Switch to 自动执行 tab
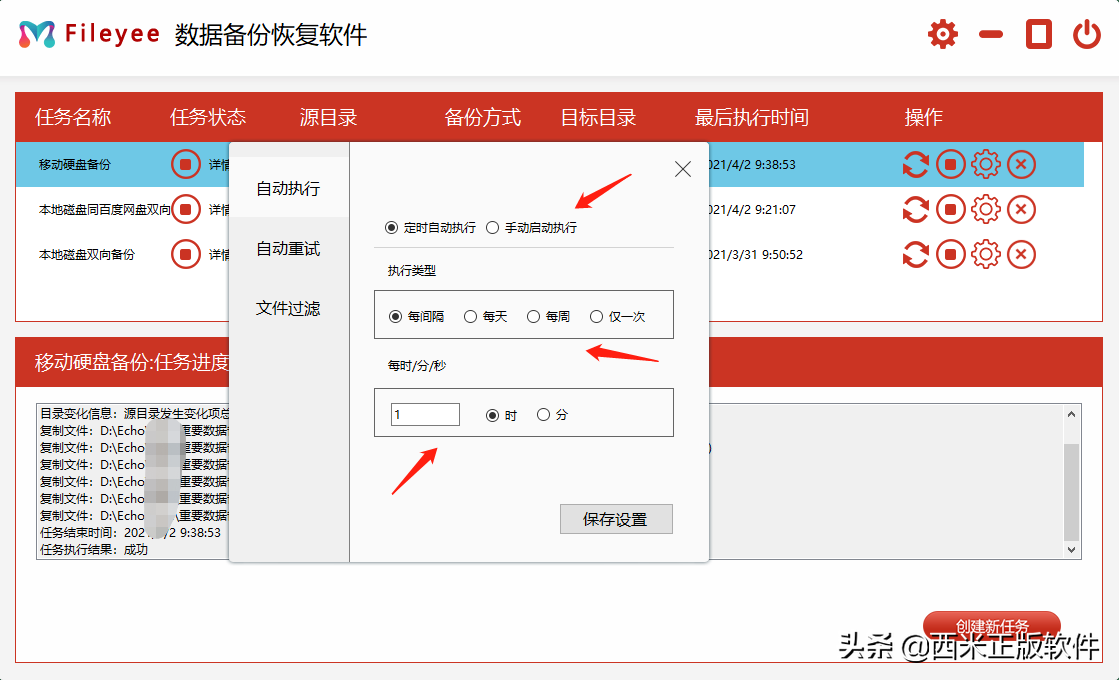The image size is (1119, 680). (x=288, y=188)
